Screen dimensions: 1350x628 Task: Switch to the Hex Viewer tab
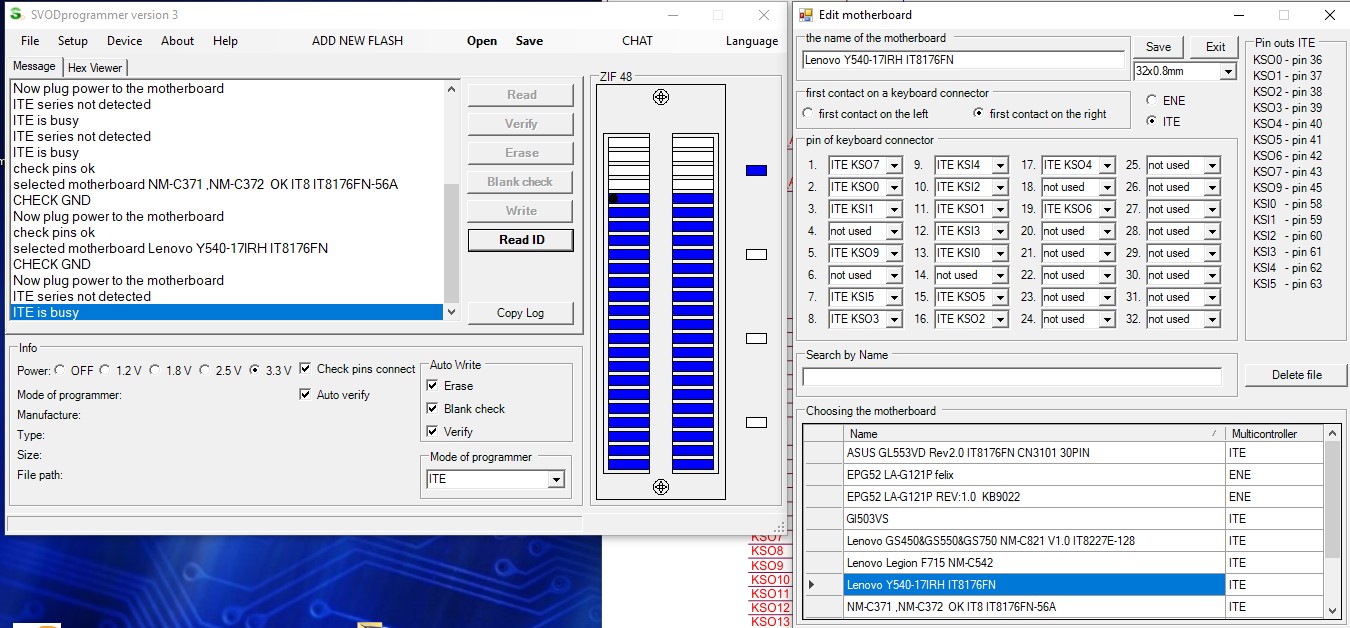click(x=94, y=68)
